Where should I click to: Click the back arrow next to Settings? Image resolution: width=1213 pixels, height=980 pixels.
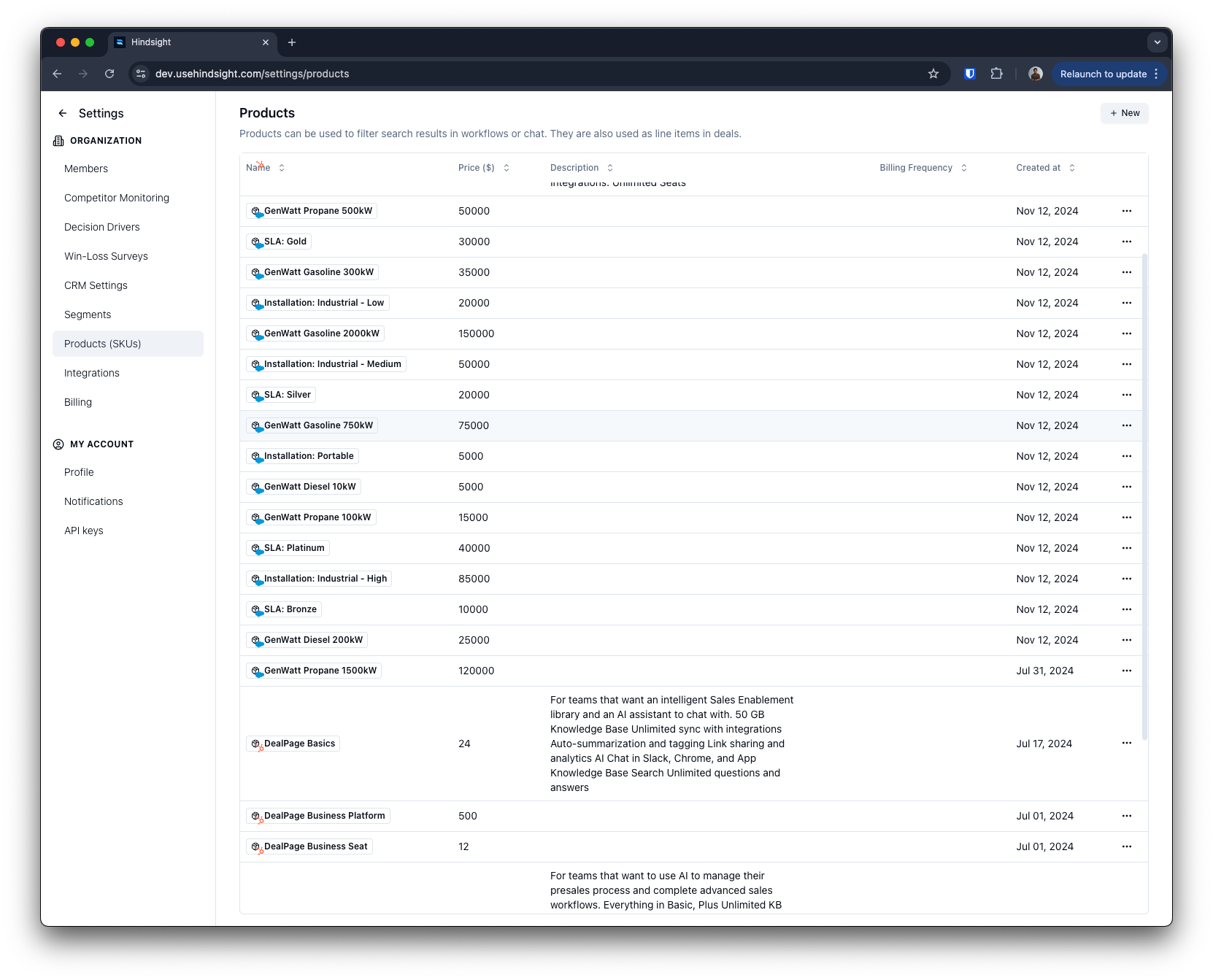click(63, 113)
